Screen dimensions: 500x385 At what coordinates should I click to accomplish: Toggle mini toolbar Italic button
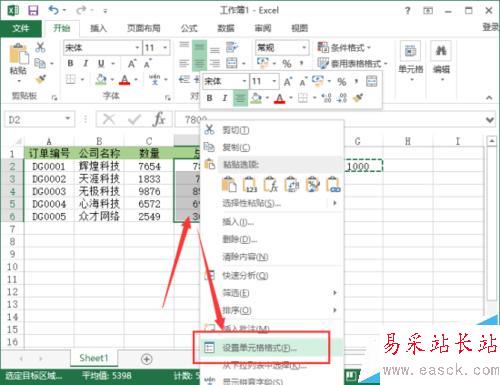pos(225,98)
